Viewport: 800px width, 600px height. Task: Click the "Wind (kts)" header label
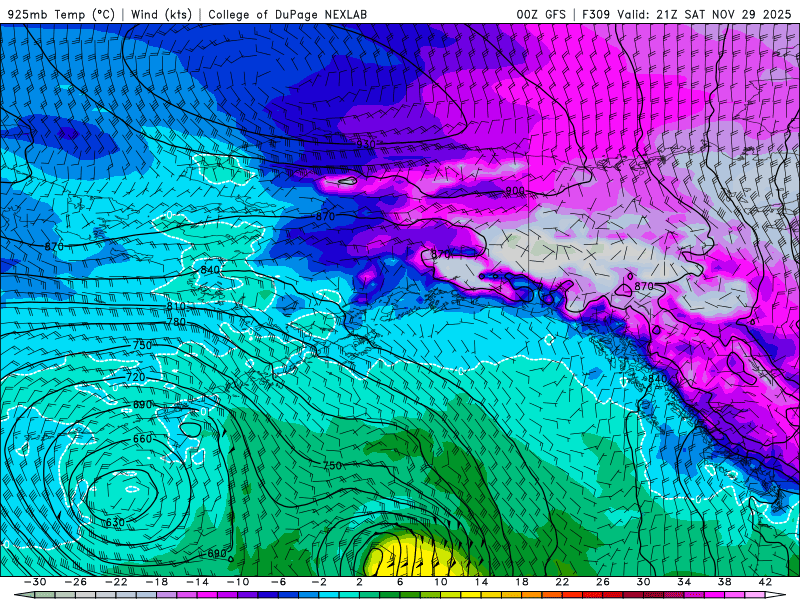(161, 14)
